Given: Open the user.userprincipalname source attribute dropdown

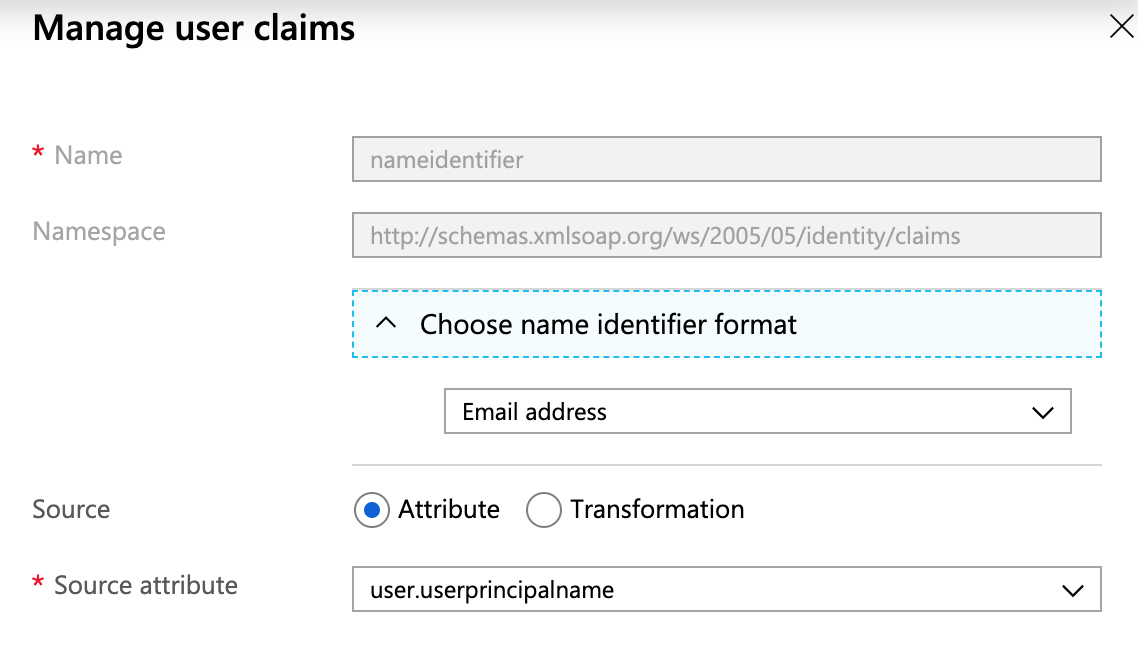Looking at the screenshot, I should (x=726, y=589).
